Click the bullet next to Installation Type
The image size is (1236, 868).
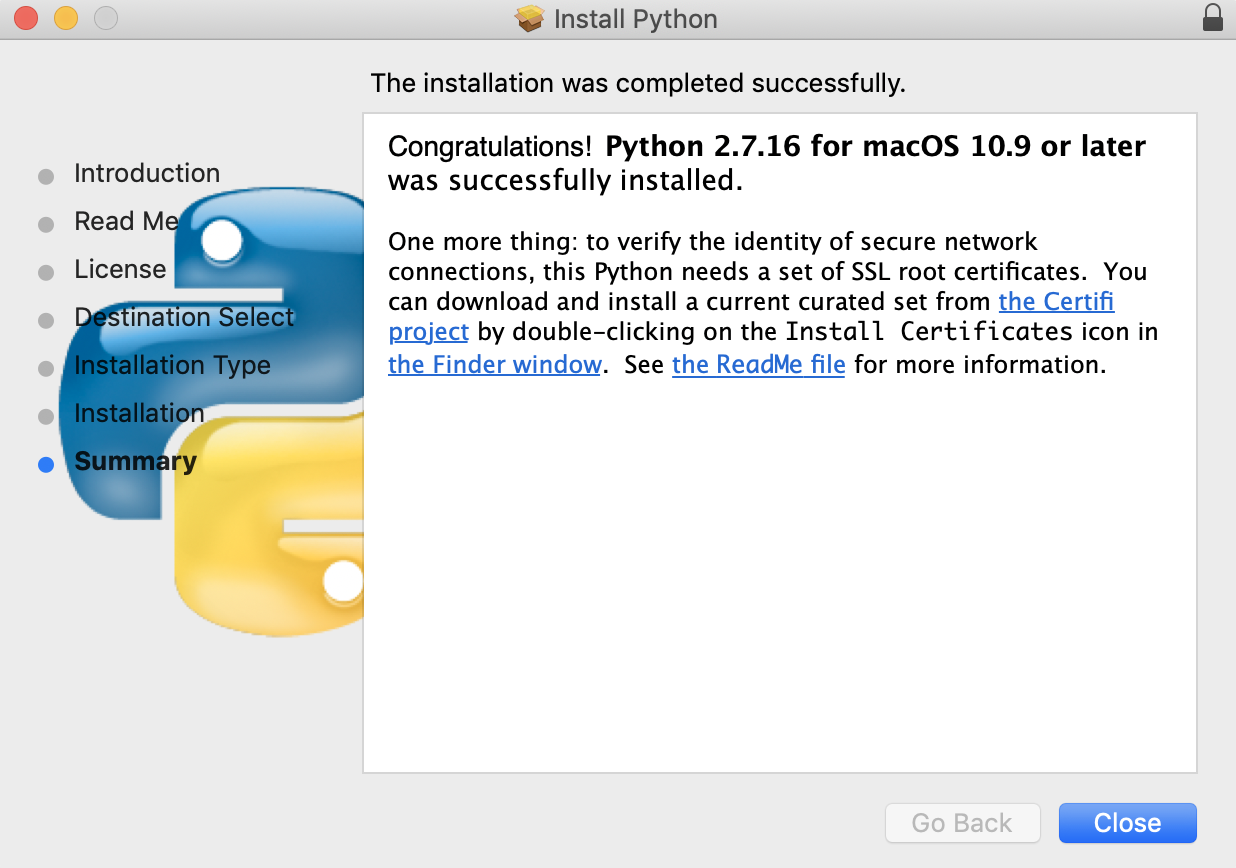pyautogui.click(x=46, y=369)
